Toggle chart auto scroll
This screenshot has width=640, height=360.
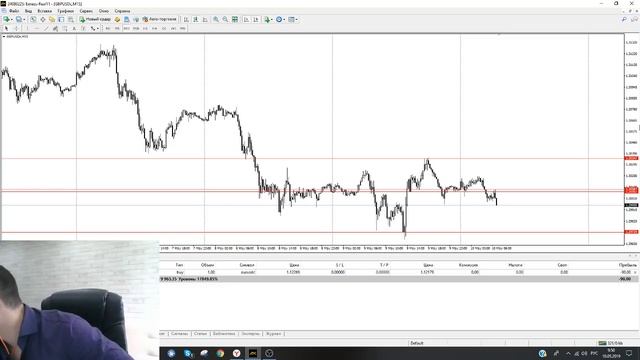246,19
